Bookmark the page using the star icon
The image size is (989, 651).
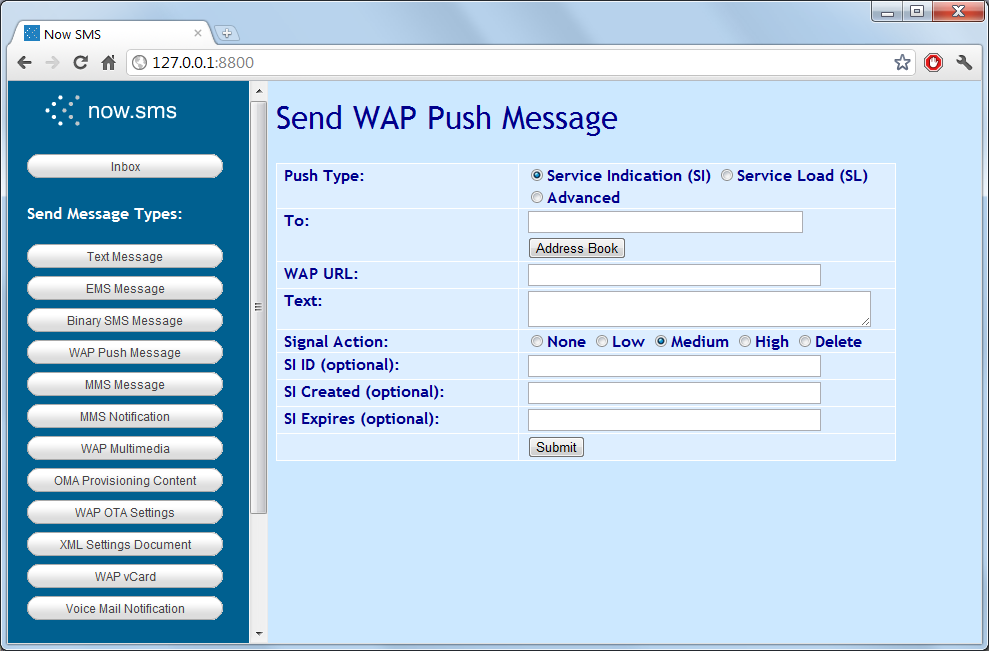(x=902, y=62)
